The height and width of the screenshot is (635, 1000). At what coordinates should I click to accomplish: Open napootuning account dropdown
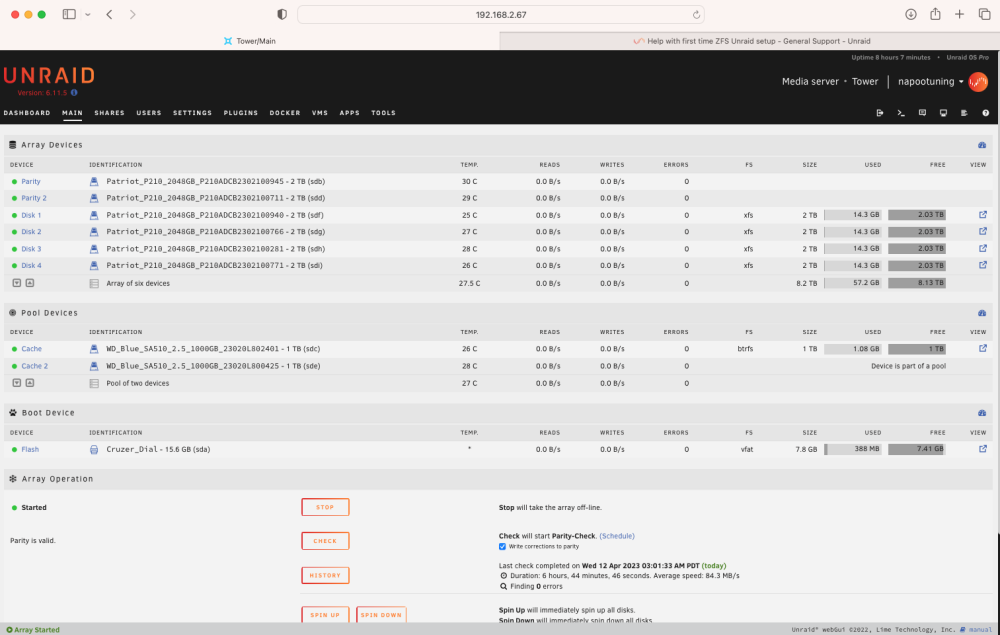[930, 82]
